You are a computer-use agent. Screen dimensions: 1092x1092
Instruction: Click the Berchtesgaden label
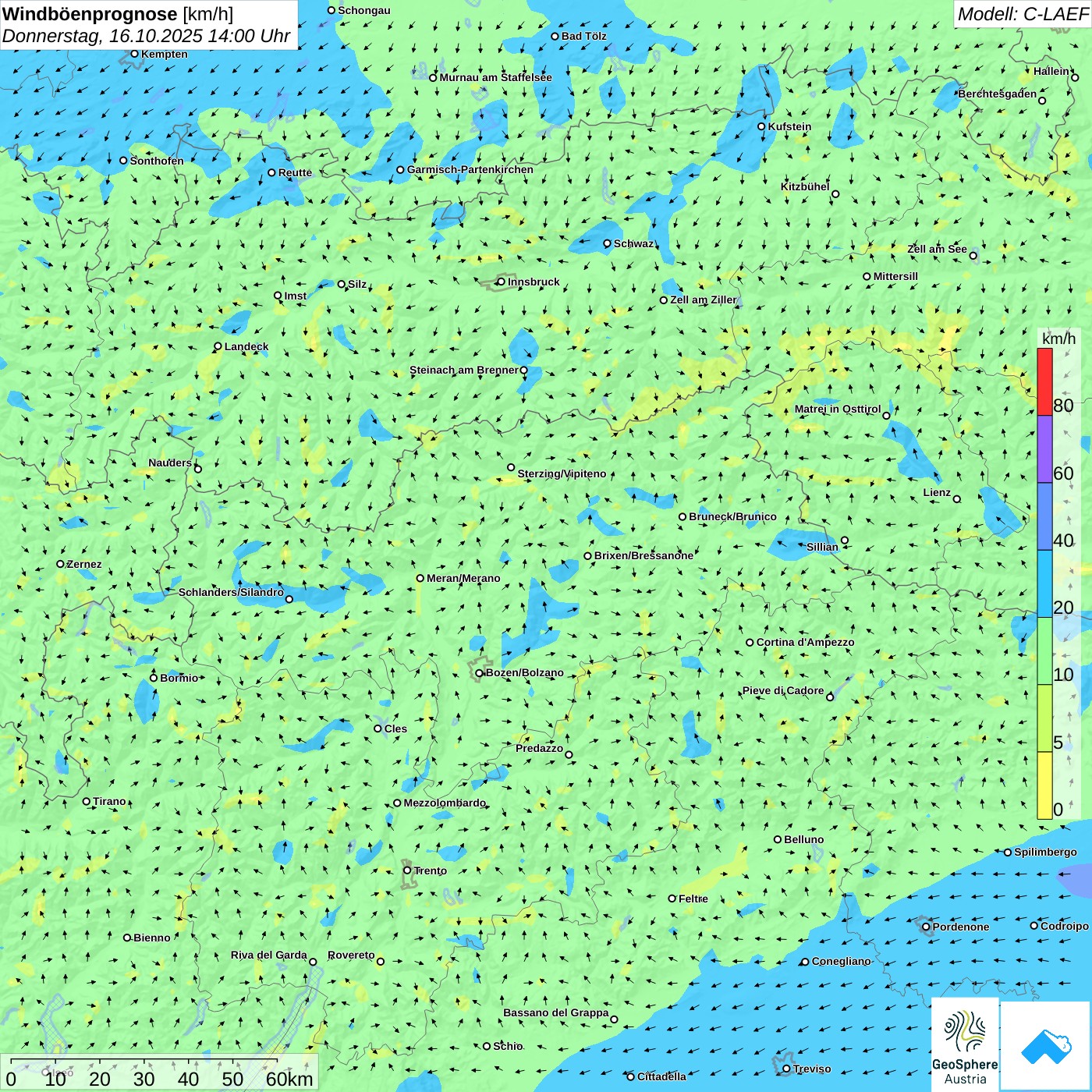point(998,94)
